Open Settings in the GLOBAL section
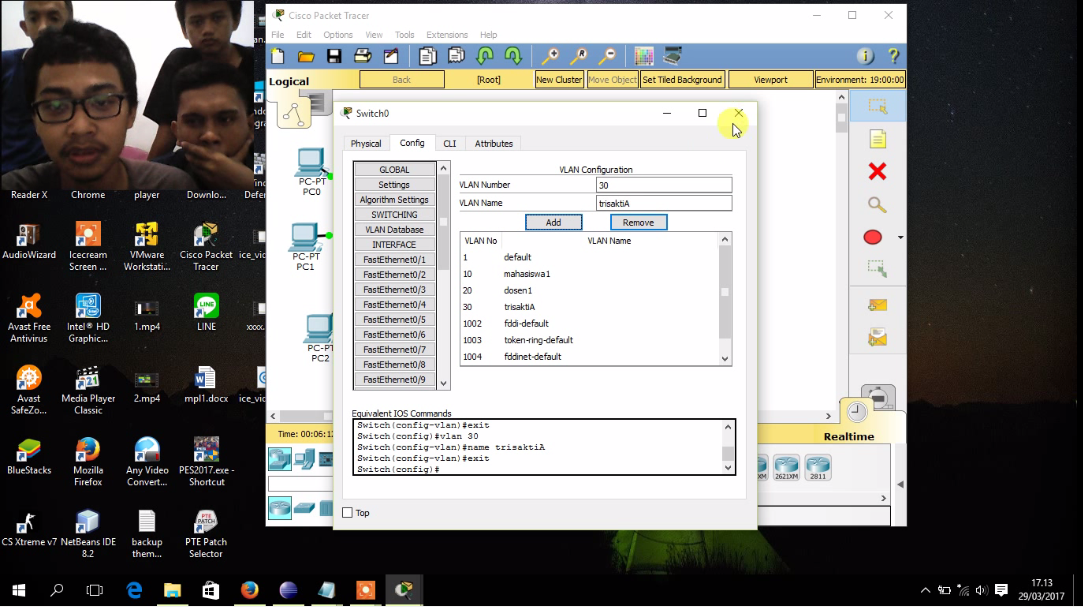 pyautogui.click(x=394, y=185)
